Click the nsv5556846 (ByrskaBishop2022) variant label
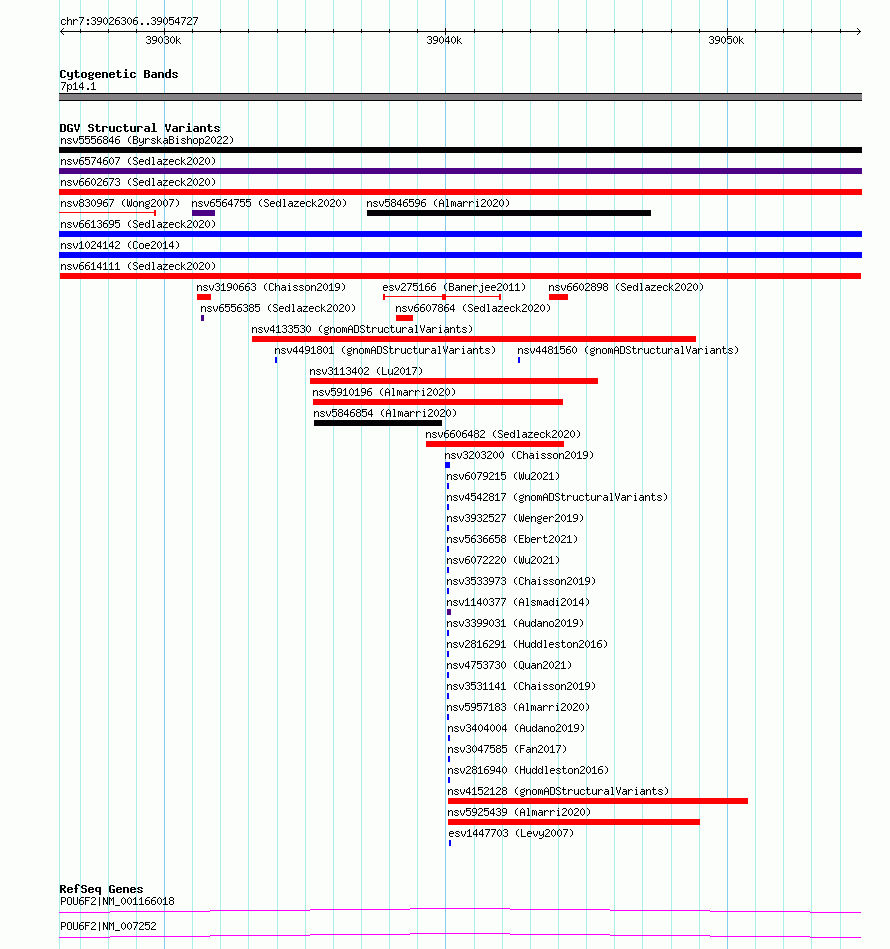Viewport: 890px width, 949px height. (147, 140)
